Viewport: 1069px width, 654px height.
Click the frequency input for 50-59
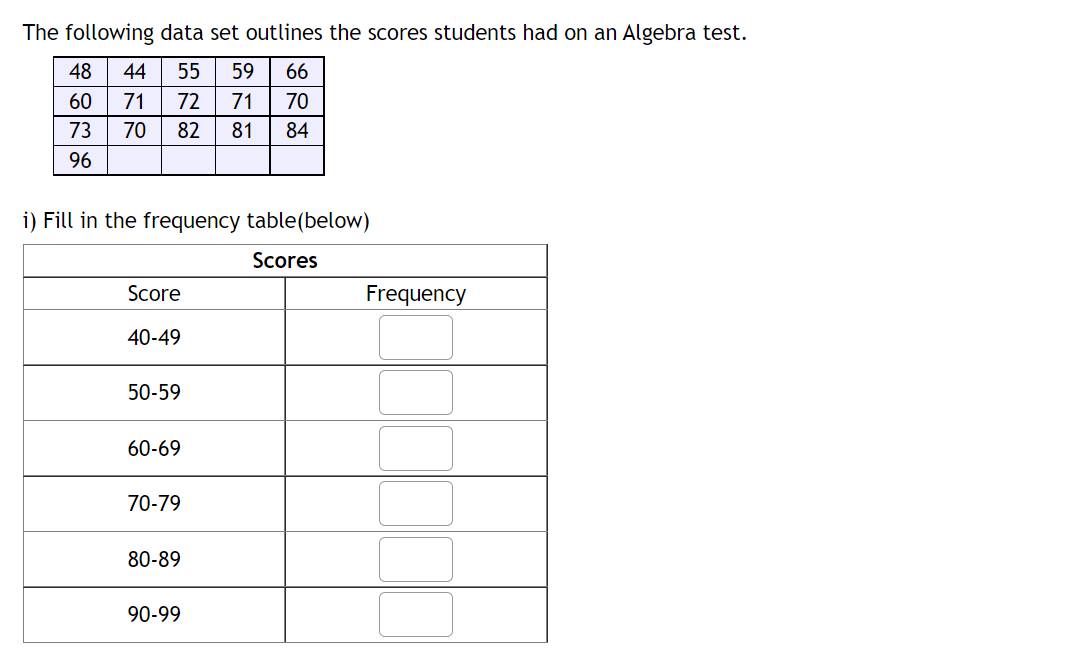(x=415, y=392)
